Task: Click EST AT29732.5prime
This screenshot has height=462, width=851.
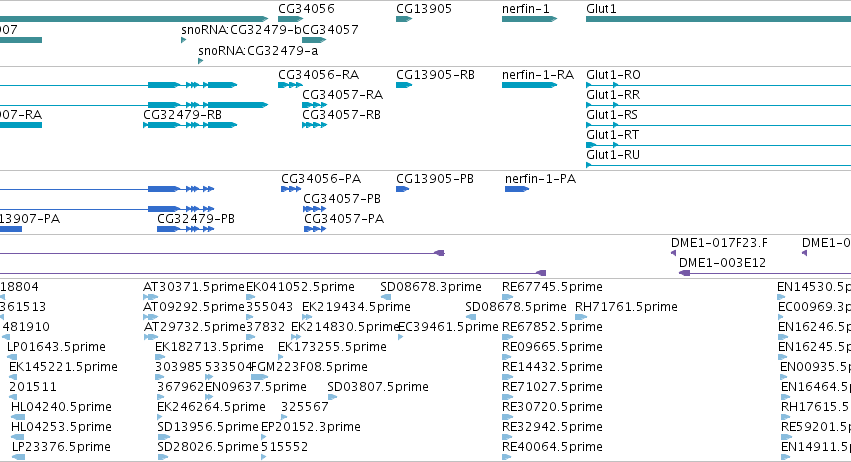Action: pyautogui.click(x=194, y=327)
